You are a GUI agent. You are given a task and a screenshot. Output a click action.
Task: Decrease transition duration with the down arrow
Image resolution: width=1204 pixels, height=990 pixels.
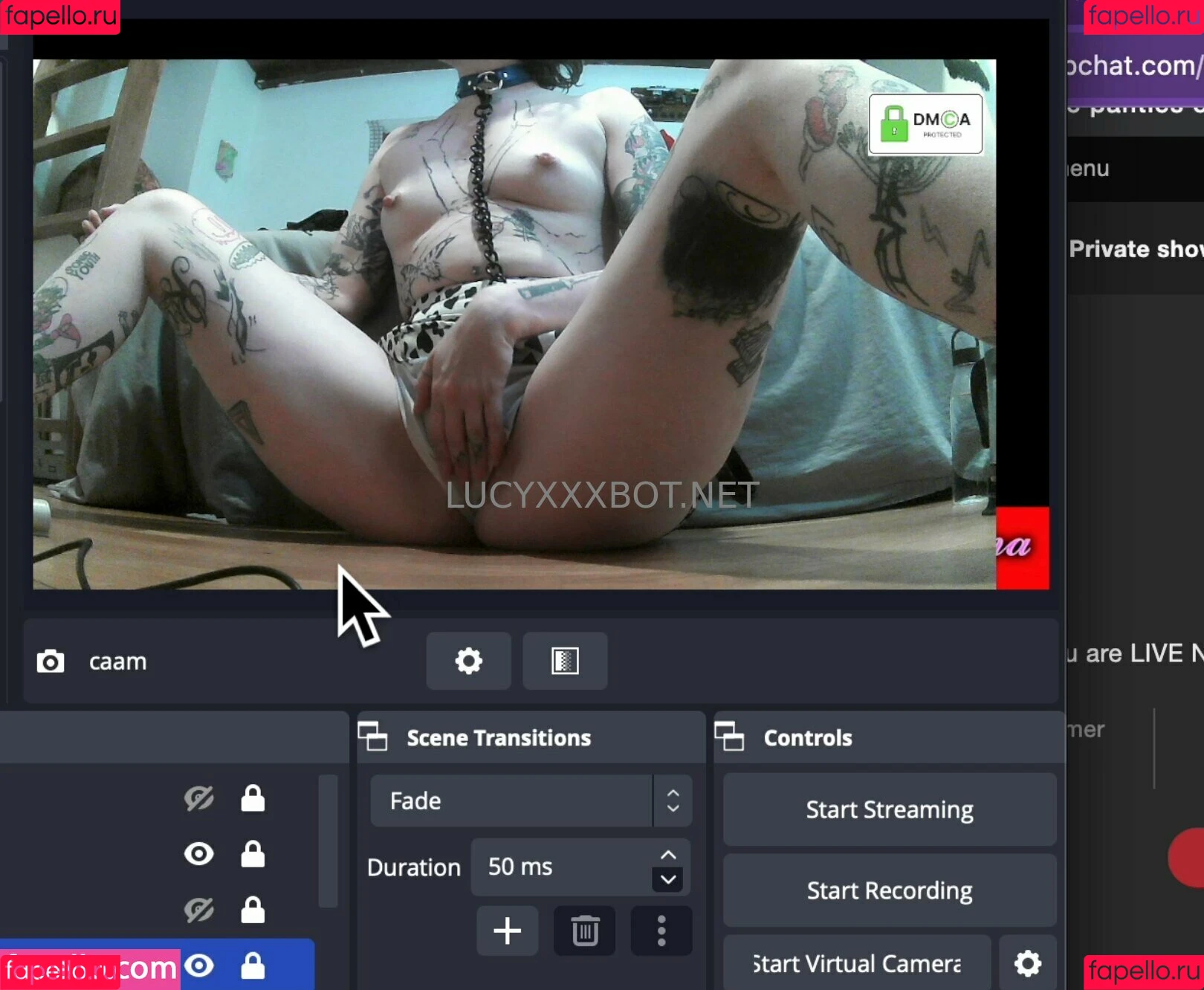point(667,881)
